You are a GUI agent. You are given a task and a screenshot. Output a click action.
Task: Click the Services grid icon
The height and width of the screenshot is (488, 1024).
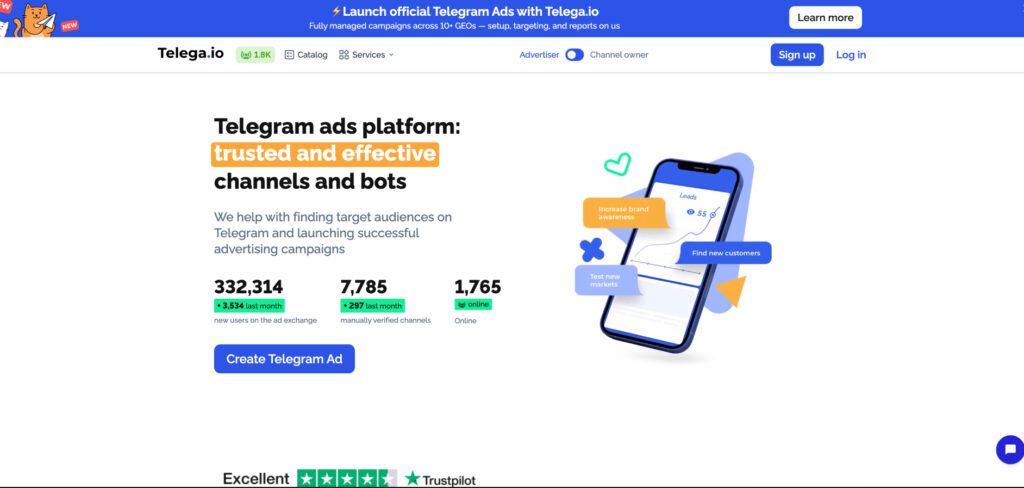point(344,55)
